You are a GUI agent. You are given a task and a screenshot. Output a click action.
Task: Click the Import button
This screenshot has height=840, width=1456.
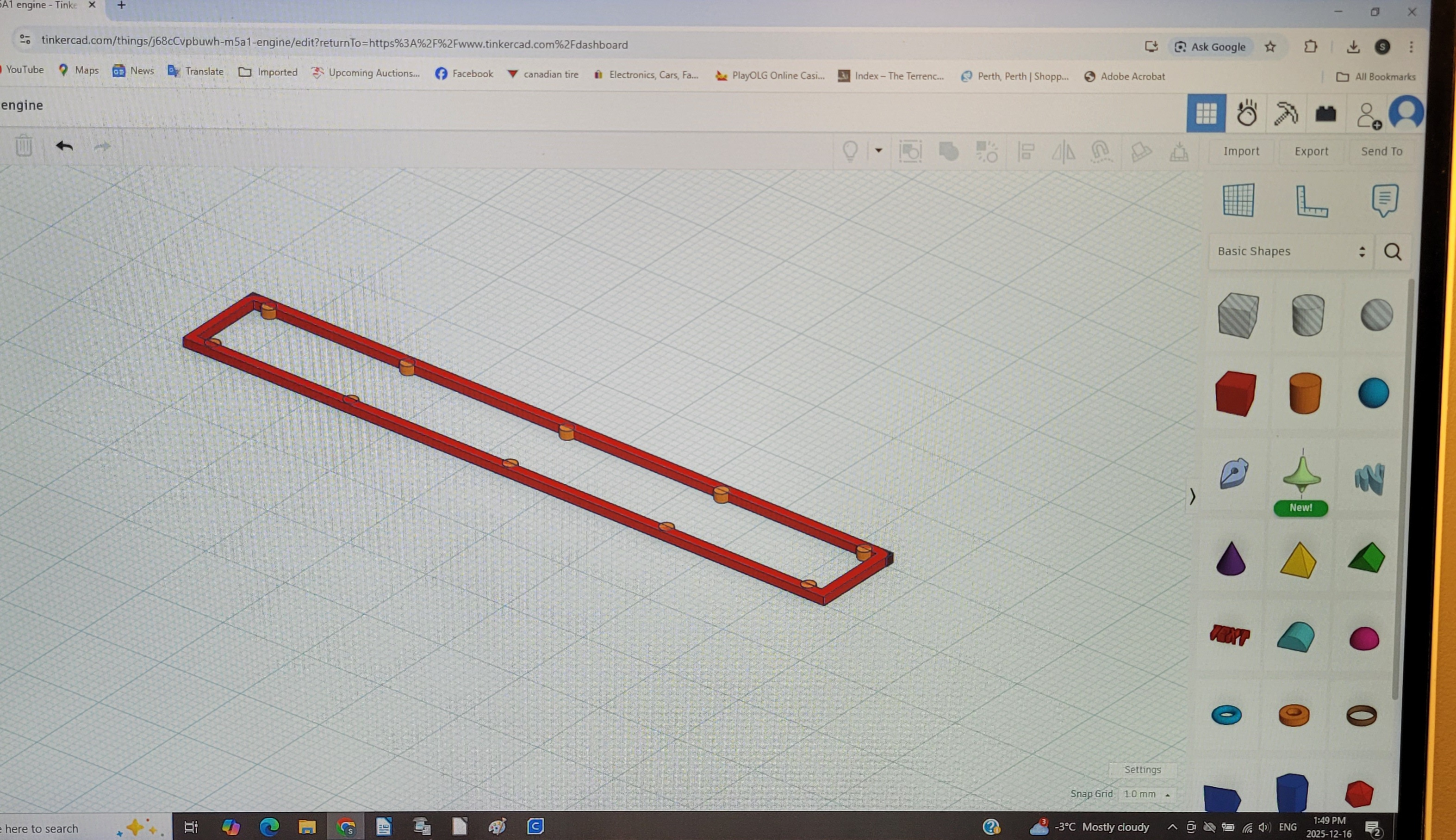pos(1241,151)
